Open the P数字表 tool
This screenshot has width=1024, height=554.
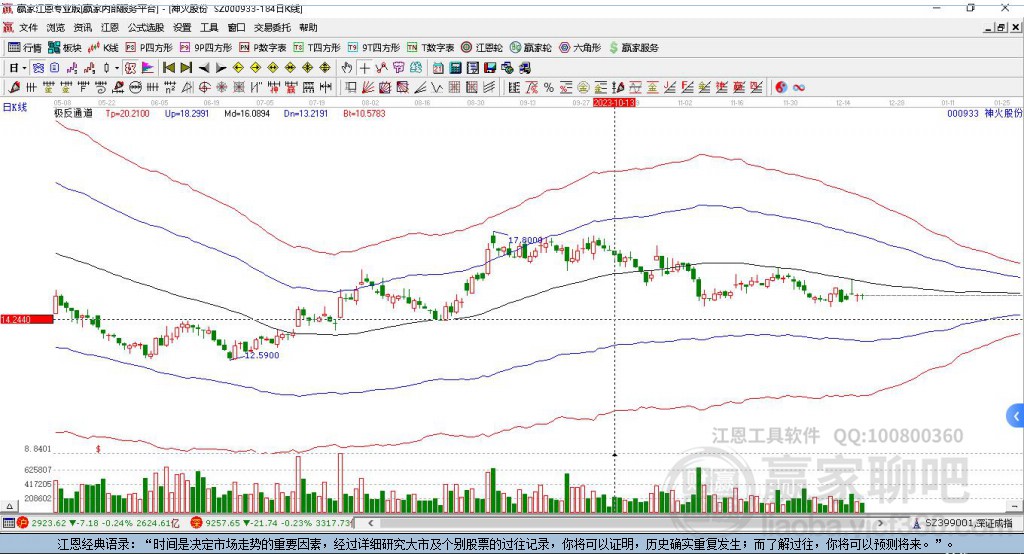[x=263, y=48]
